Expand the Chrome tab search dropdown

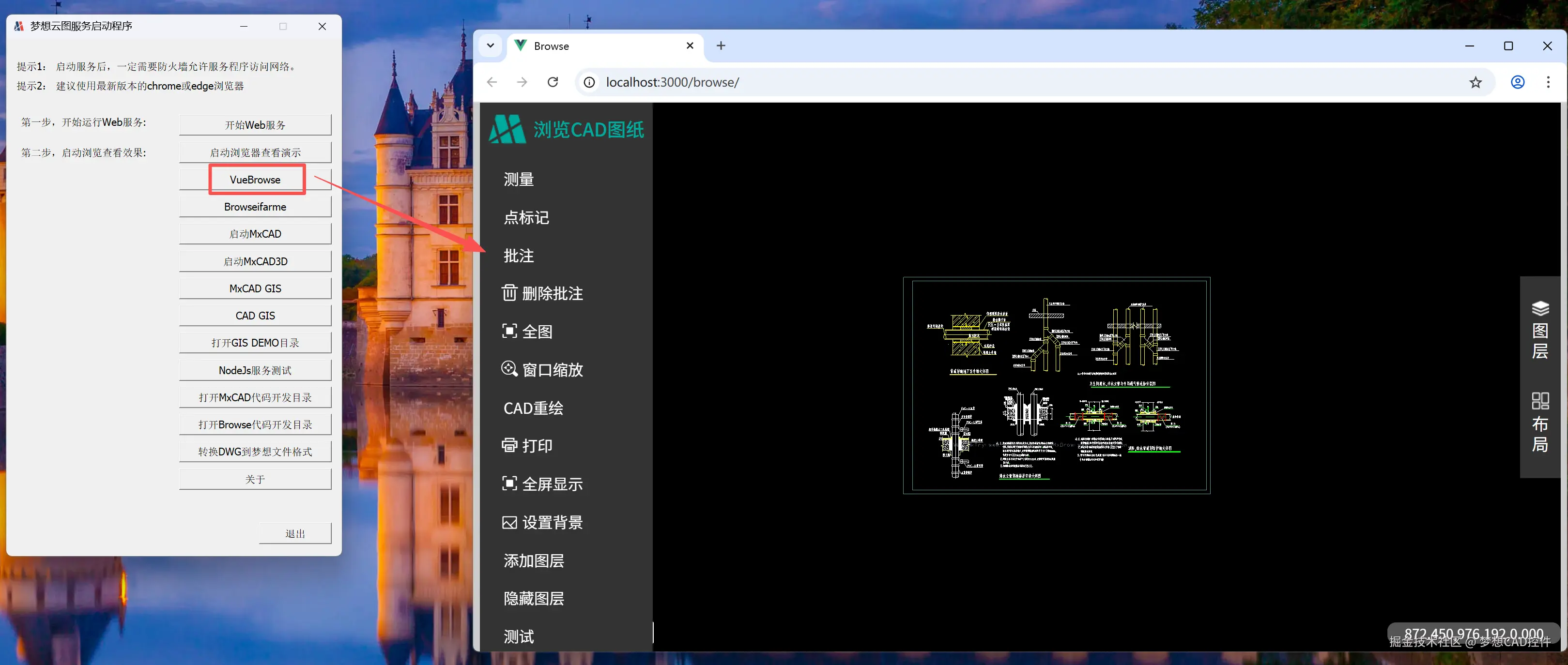490,45
